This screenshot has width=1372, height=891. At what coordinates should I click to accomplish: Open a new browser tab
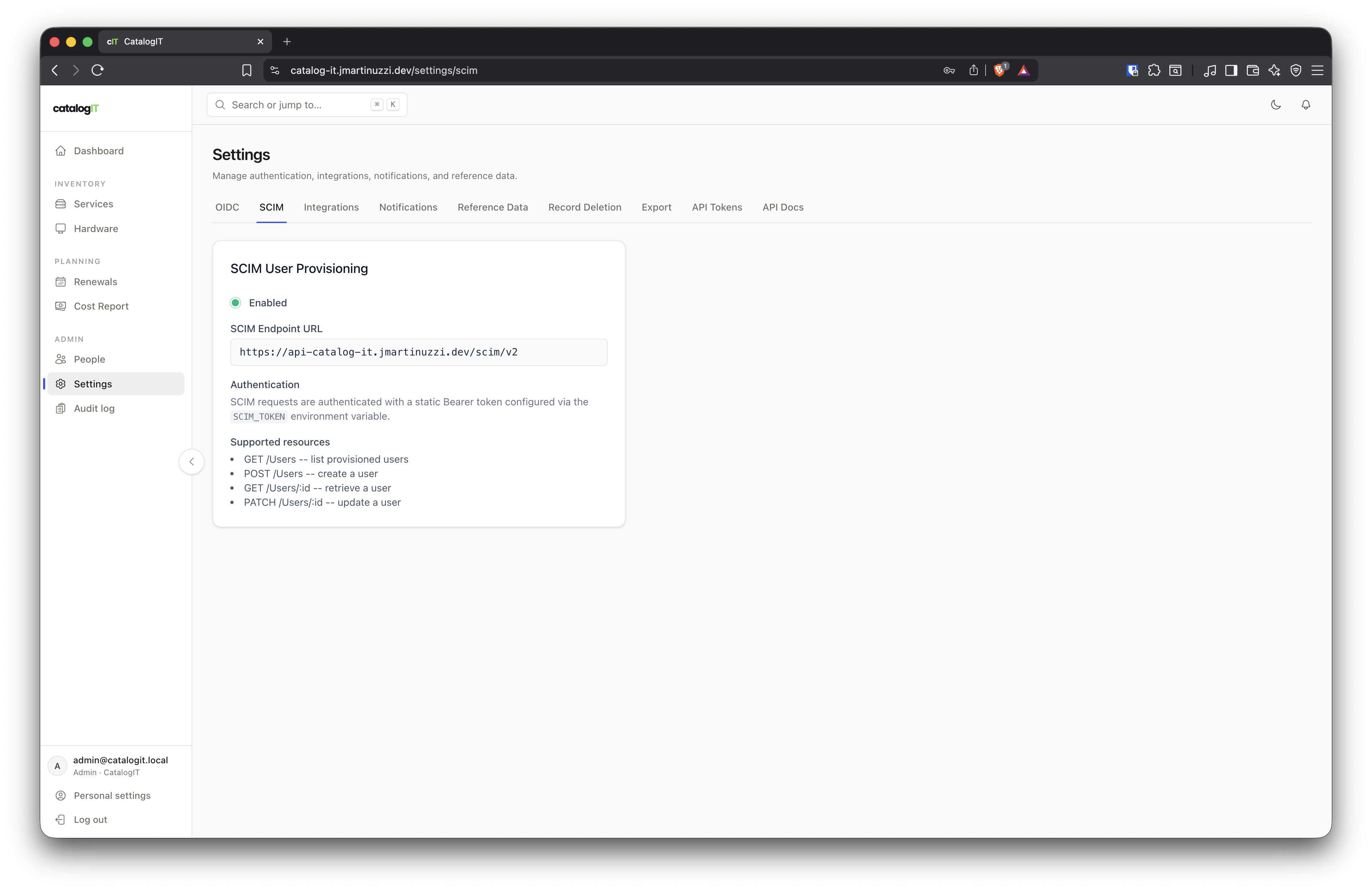tap(287, 42)
